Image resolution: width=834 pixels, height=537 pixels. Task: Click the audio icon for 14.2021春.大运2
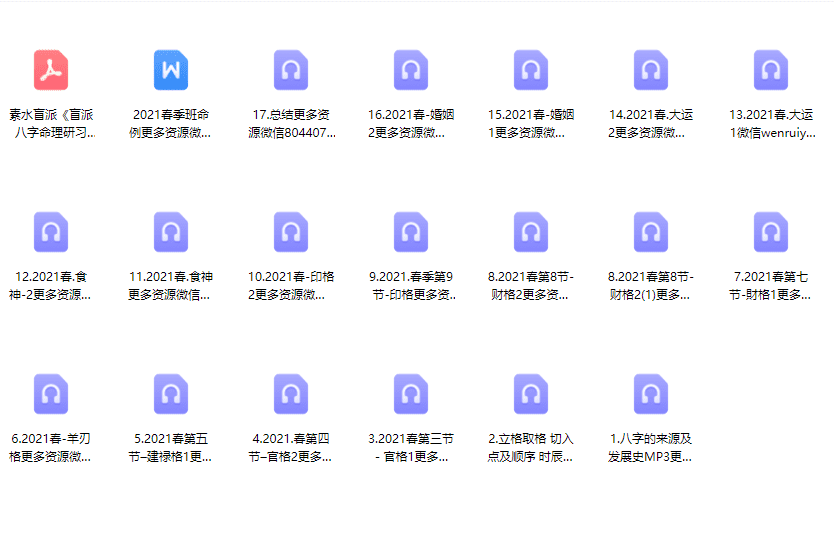pyautogui.click(x=651, y=70)
